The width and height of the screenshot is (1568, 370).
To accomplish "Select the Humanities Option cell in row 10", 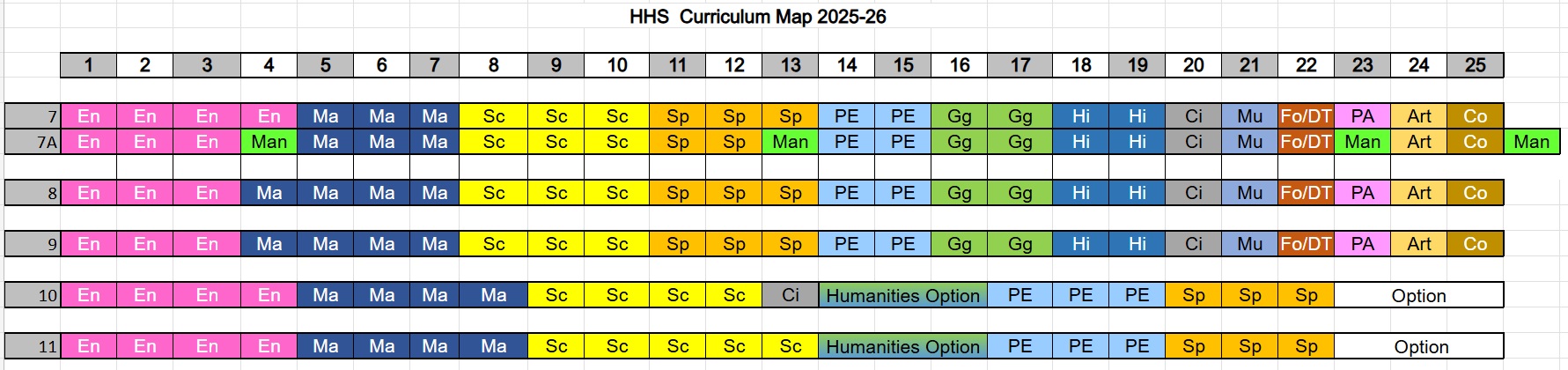I will point(902,295).
